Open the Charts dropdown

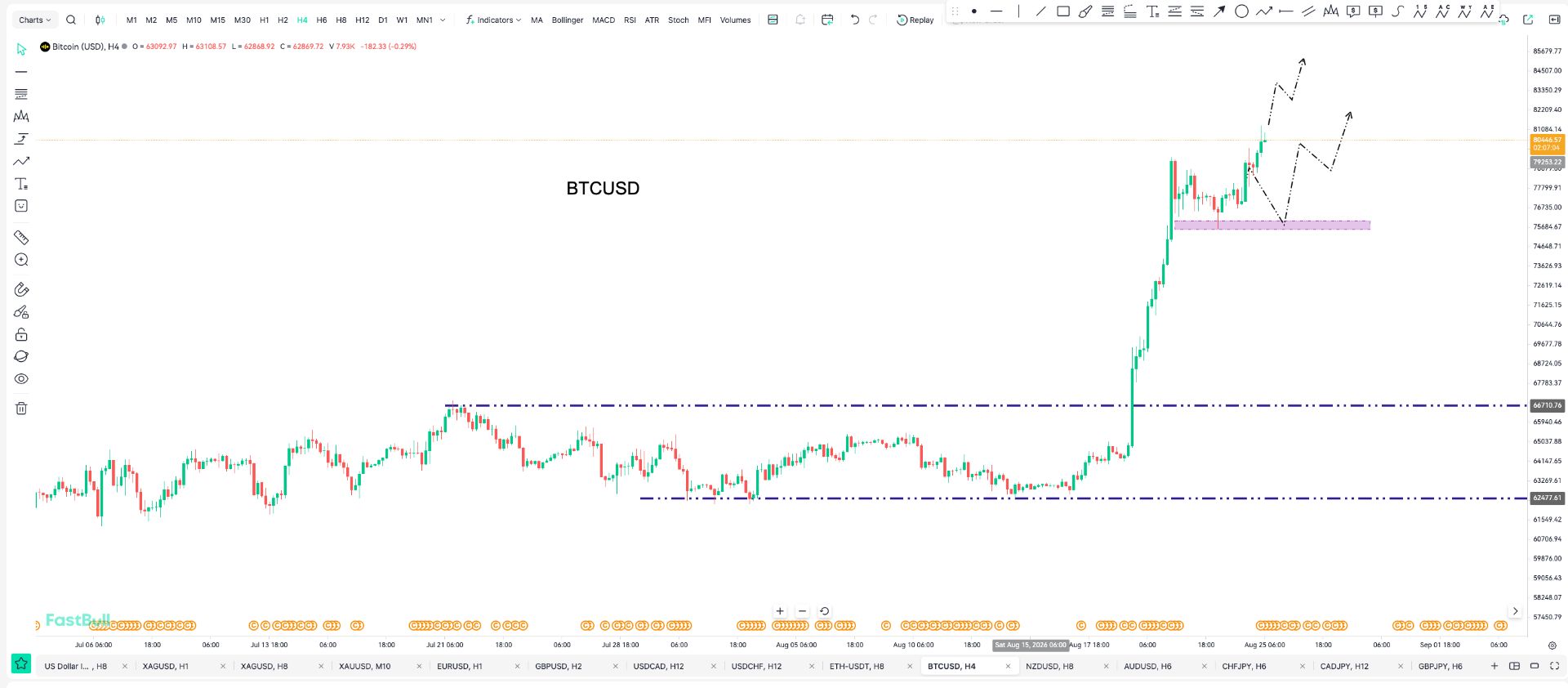[x=34, y=20]
